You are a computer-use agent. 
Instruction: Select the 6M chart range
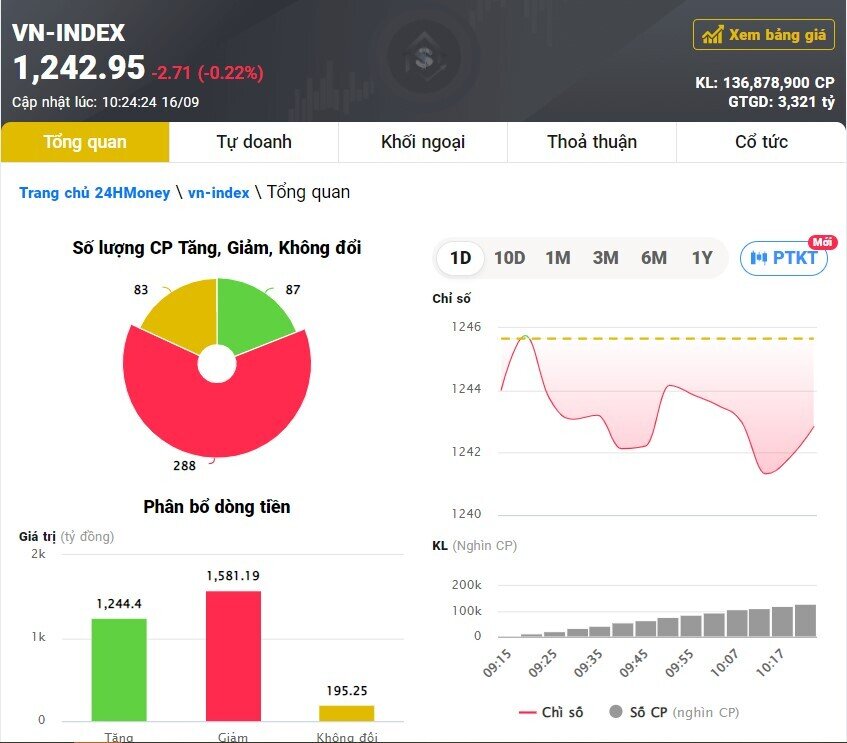(654, 258)
